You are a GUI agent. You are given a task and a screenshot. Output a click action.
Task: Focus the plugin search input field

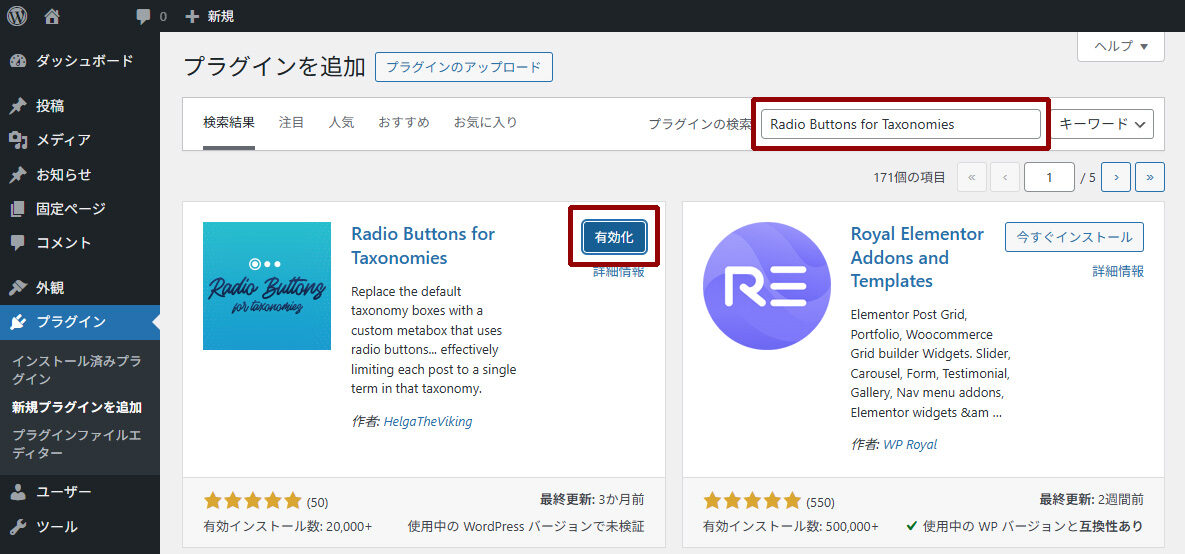pyautogui.click(x=901, y=124)
